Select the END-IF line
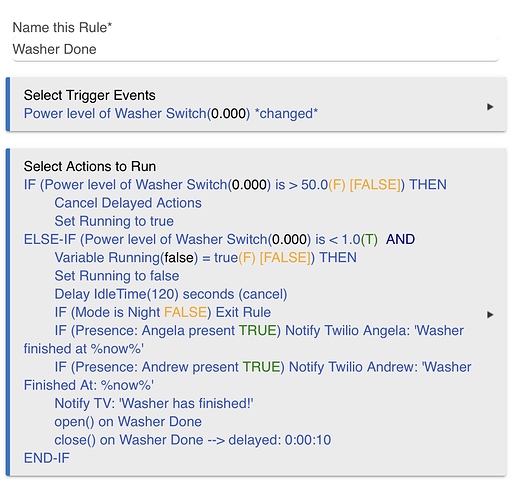 click(x=47, y=458)
